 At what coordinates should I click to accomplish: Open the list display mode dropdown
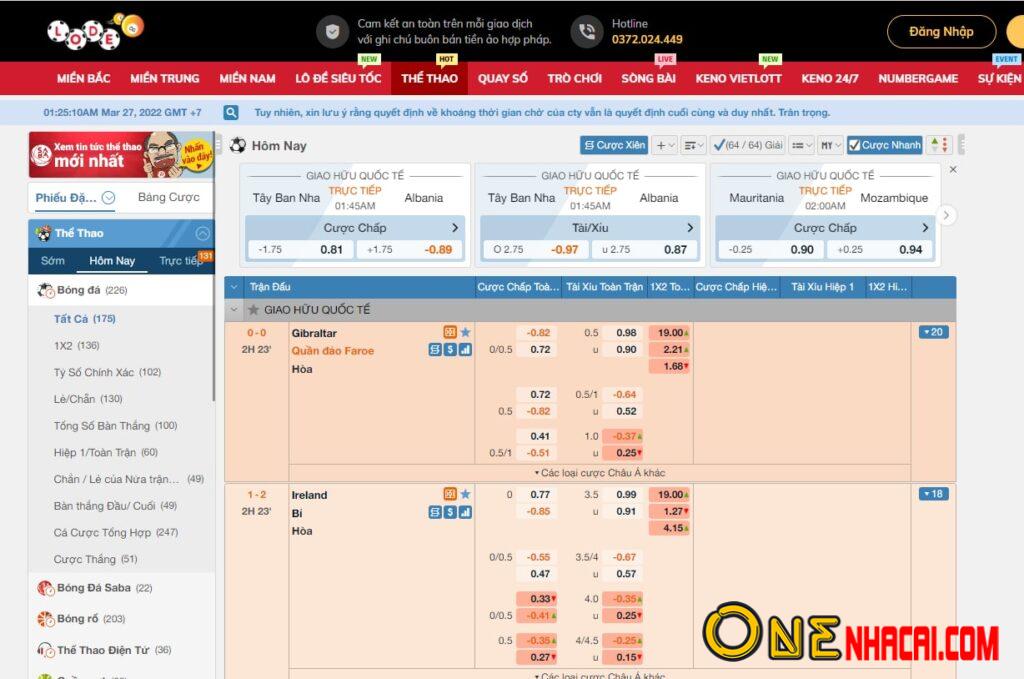click(x=800, y=145)
